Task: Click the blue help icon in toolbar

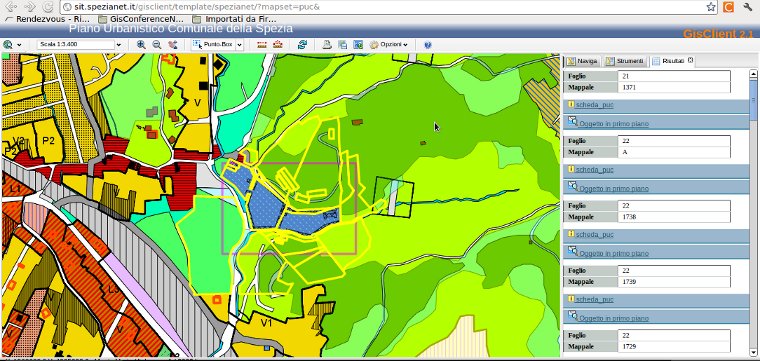Action: (428, 45)
